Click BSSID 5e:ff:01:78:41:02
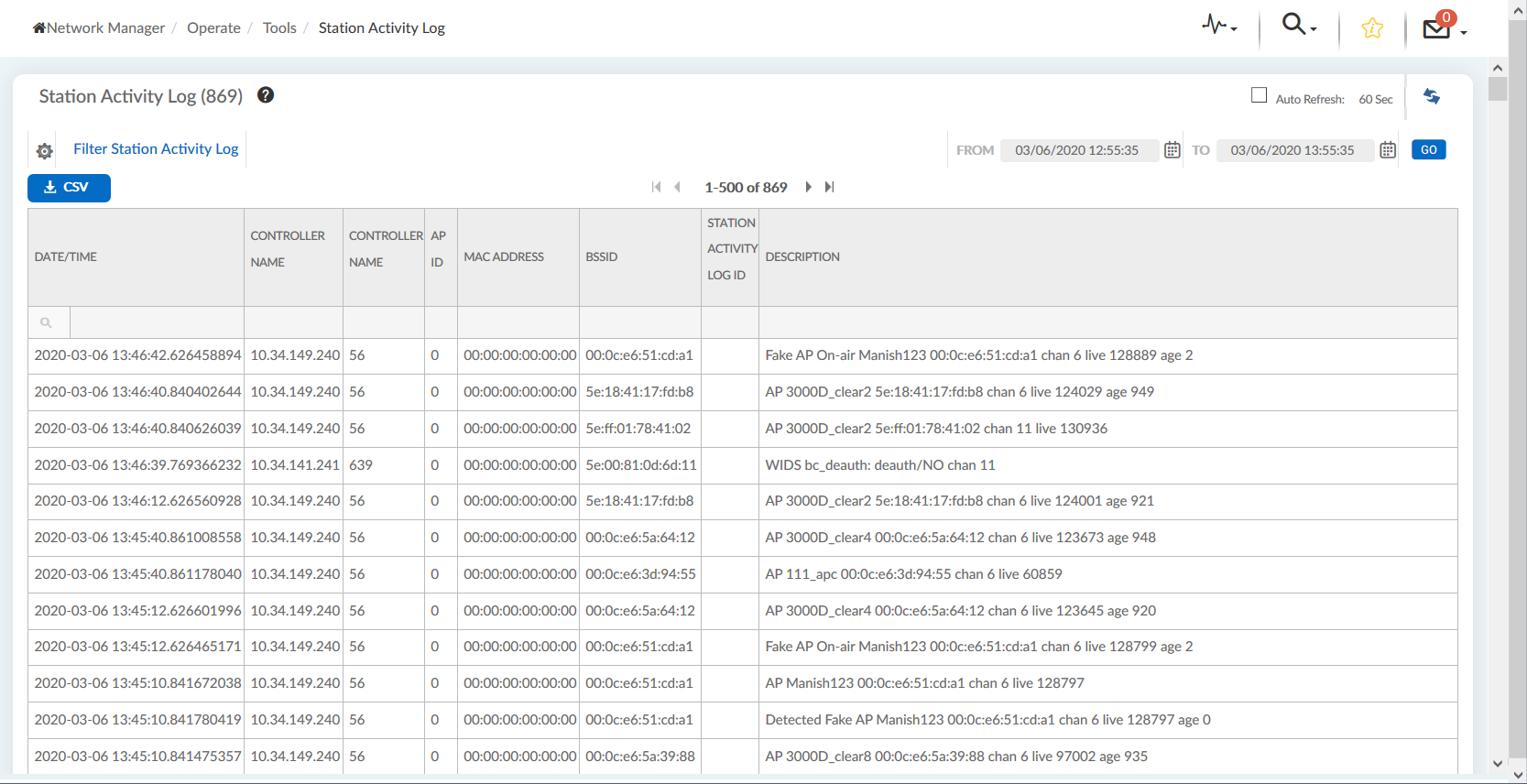Viewport: 1527px width, 784px height. coord(638,429)
